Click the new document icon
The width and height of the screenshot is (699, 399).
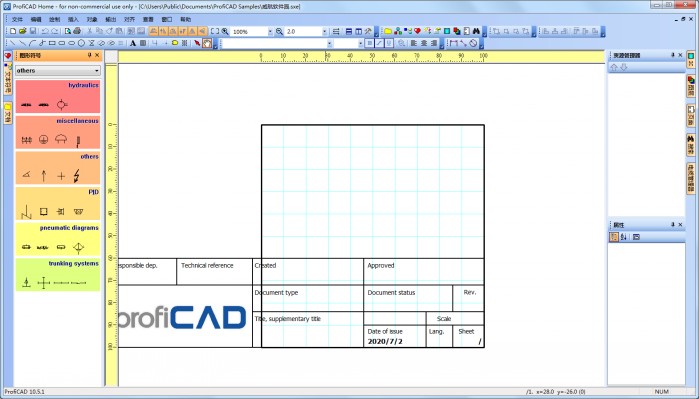13,31
